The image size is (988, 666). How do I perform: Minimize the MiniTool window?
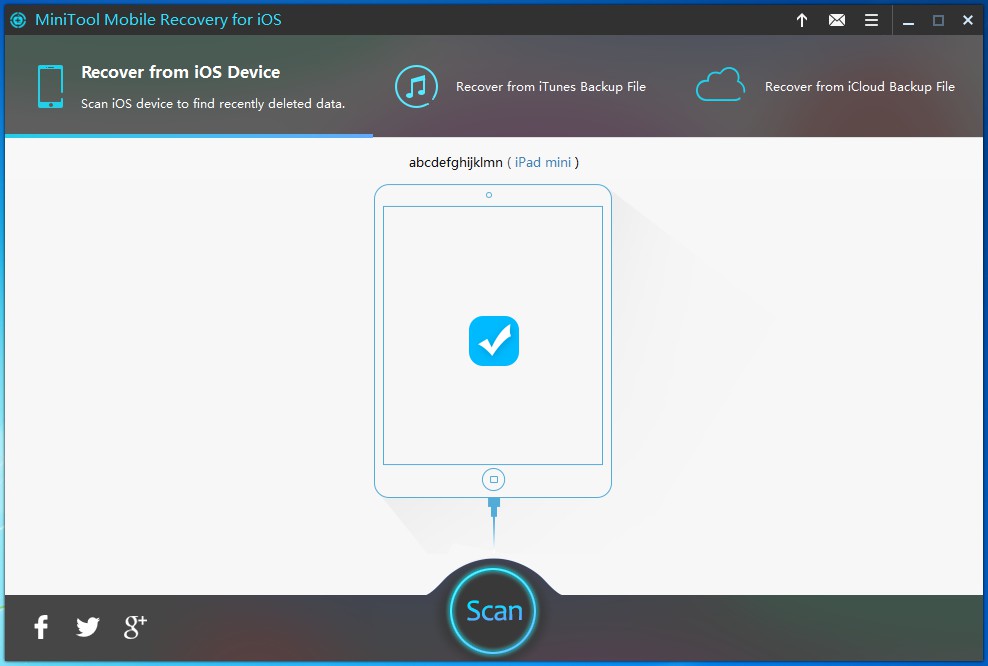click(x=908, y=21)
